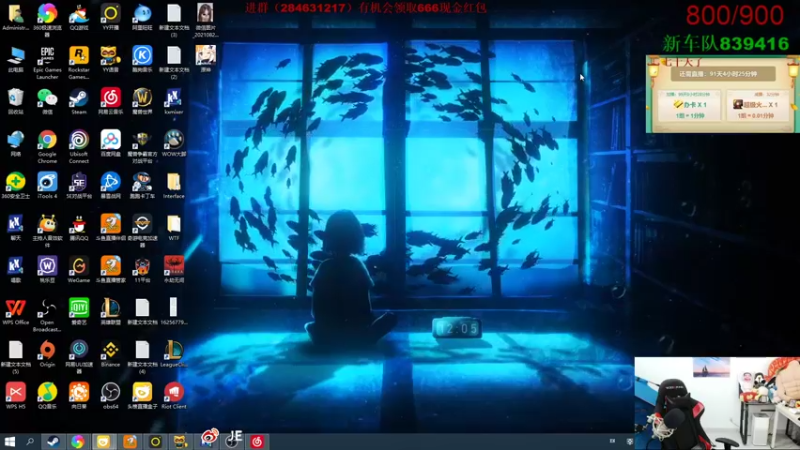Launch the WeGame shortcut
Image resolution: width=800 pixels, height=450 pixels.
[79, 269]
